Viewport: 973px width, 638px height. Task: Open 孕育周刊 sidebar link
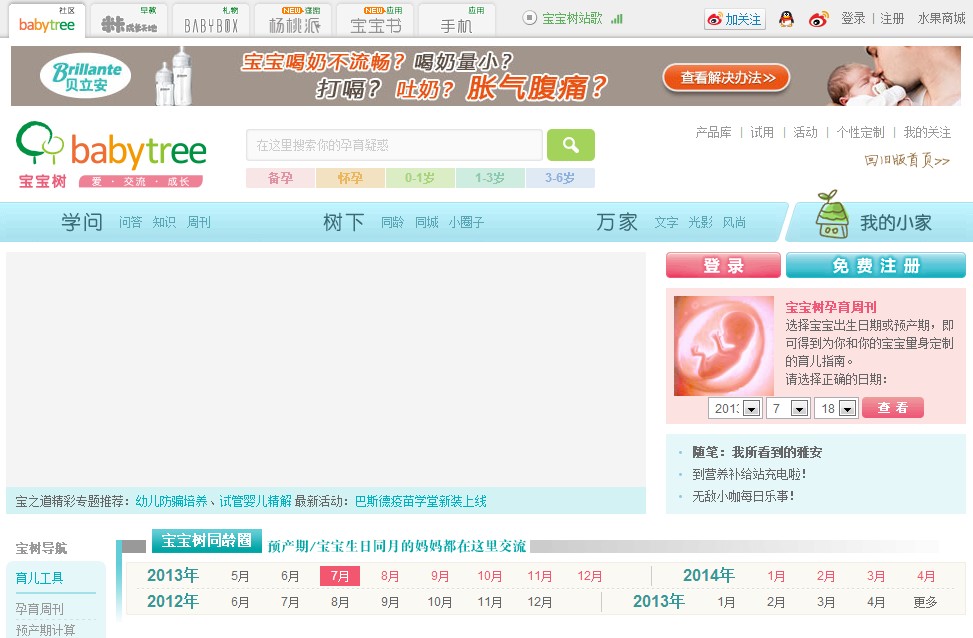click(x=39, y=609)
